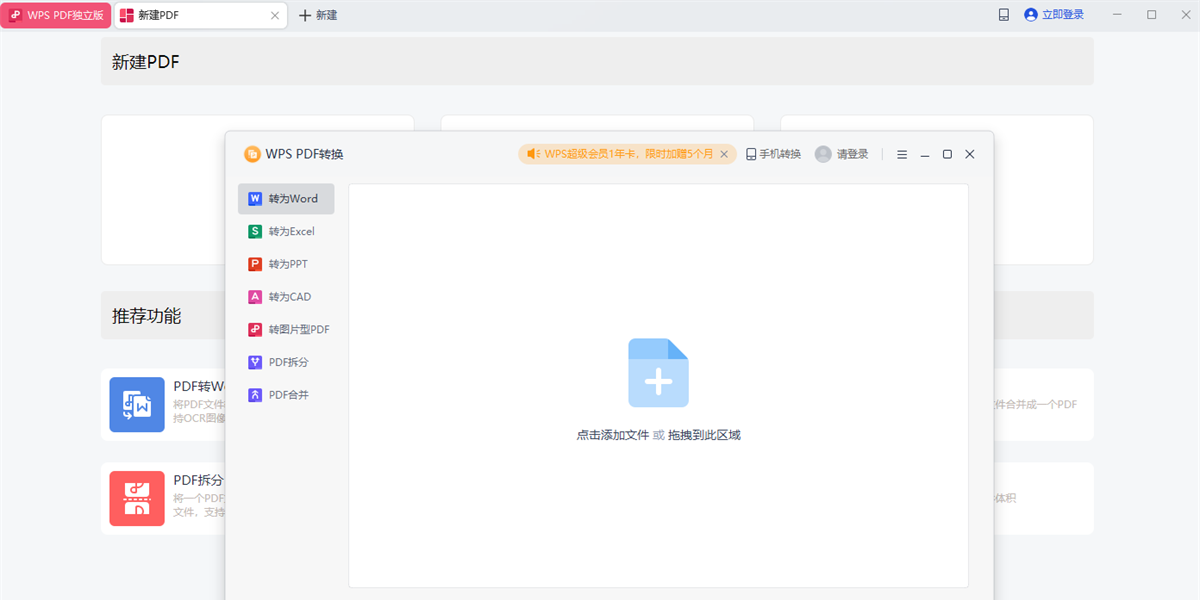Open PDF拆分 in the converter sidebar
The width and height of the screenshot is (1200, 600).
click(286, 362)
